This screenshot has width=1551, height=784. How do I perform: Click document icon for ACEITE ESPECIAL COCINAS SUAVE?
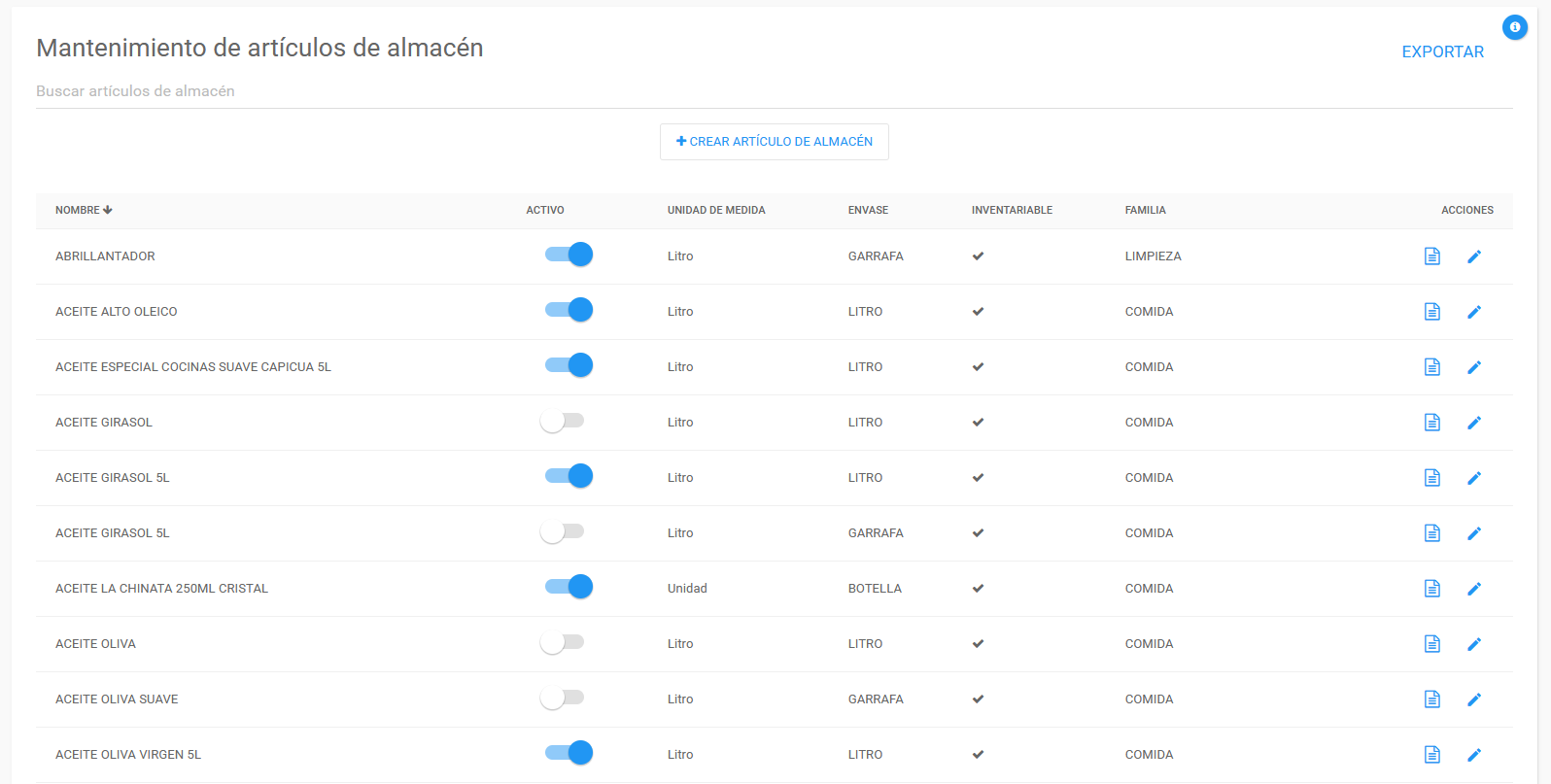pyautogui.click(x=1431, y=367)
